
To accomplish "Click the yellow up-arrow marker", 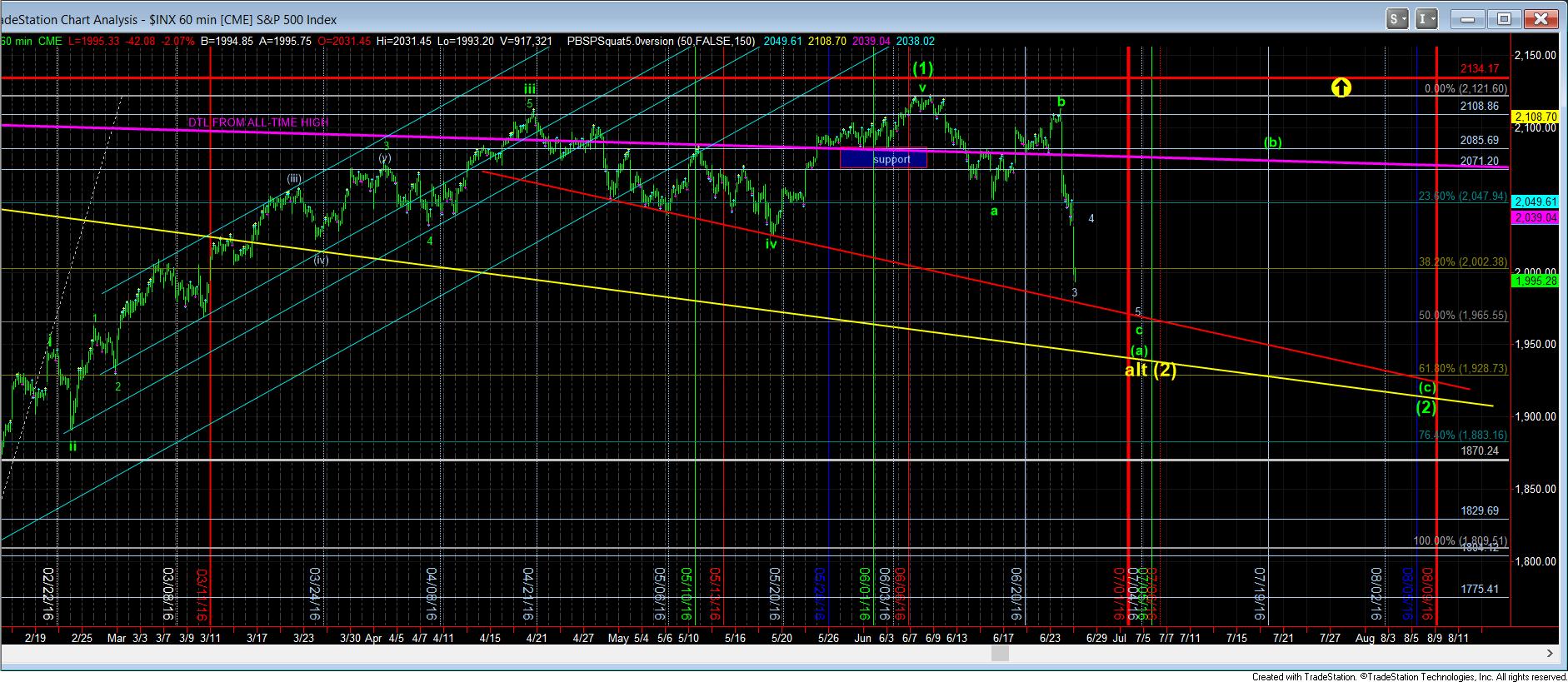I will (x=1341, y=87).
